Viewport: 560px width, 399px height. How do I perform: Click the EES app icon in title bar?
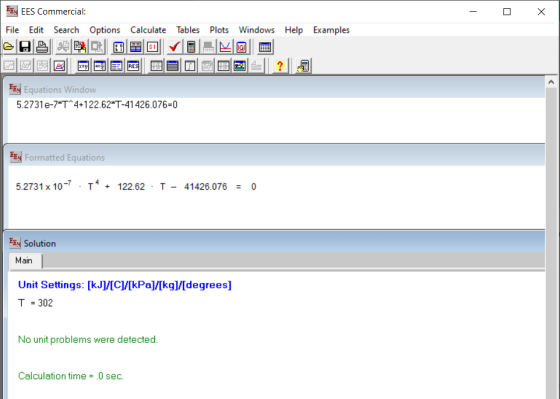point(12,11)
